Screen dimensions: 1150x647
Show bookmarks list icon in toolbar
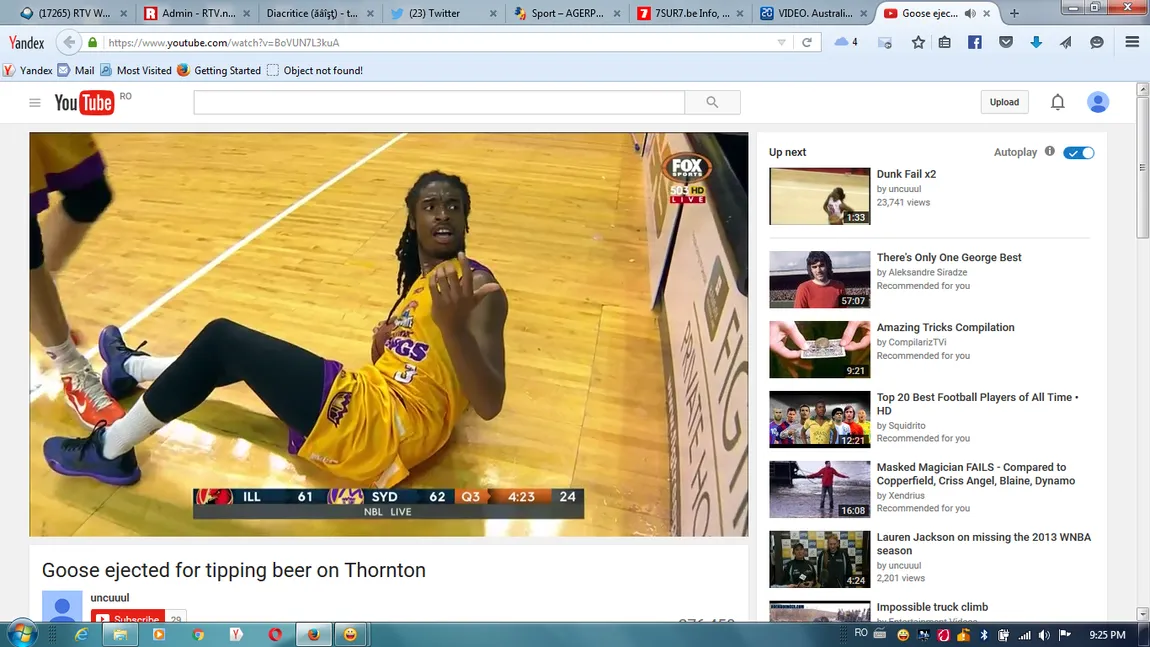coord(945,43)
